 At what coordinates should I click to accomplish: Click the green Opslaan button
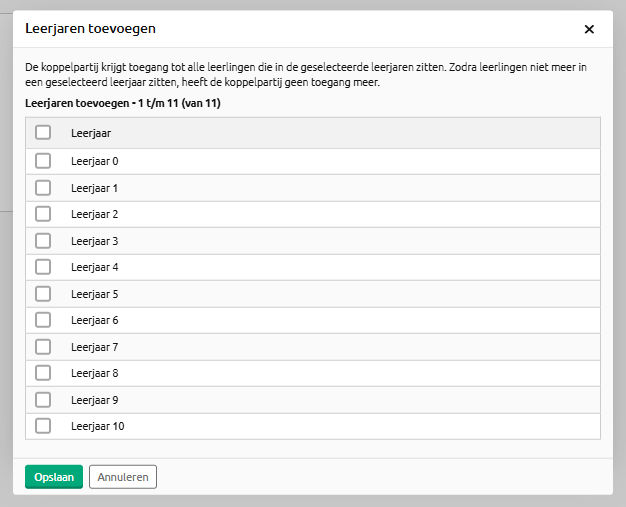(x=54, y=477)
